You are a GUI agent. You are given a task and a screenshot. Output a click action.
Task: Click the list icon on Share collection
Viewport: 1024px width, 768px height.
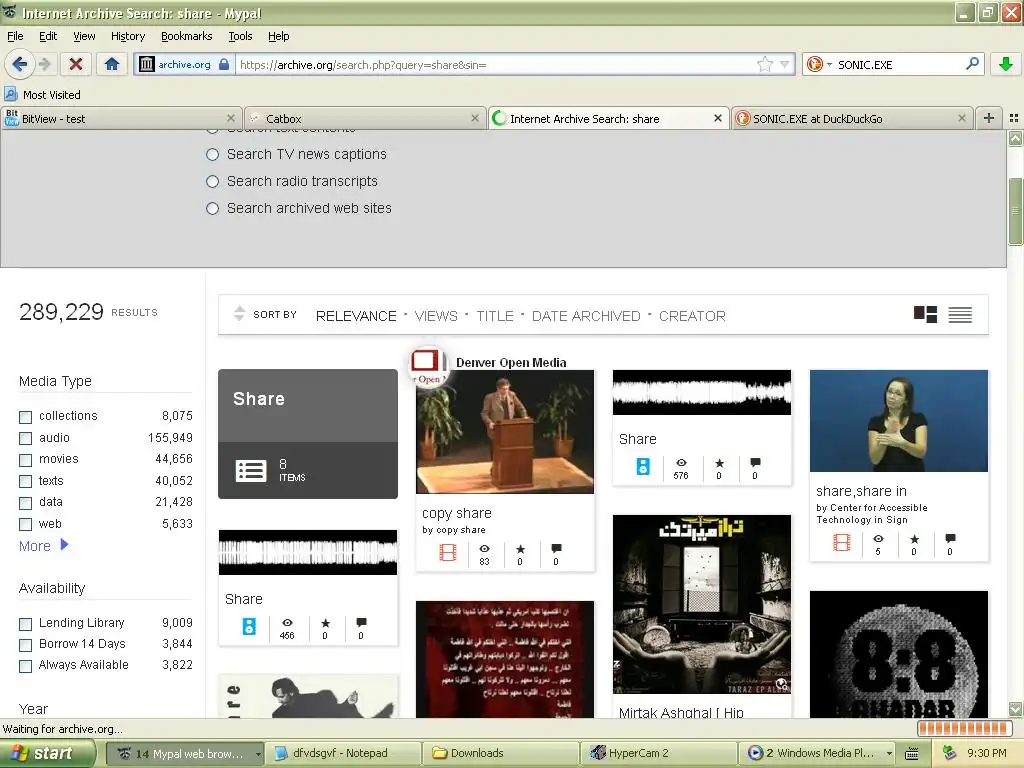click(x=251, y=470)
